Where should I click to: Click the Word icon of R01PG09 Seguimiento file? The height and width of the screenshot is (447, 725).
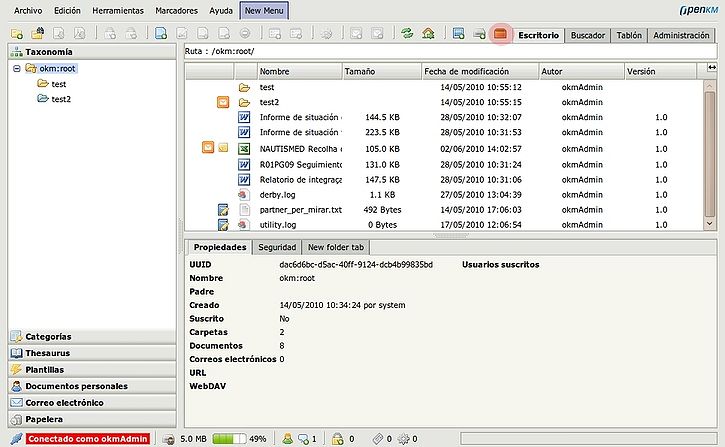244,164
